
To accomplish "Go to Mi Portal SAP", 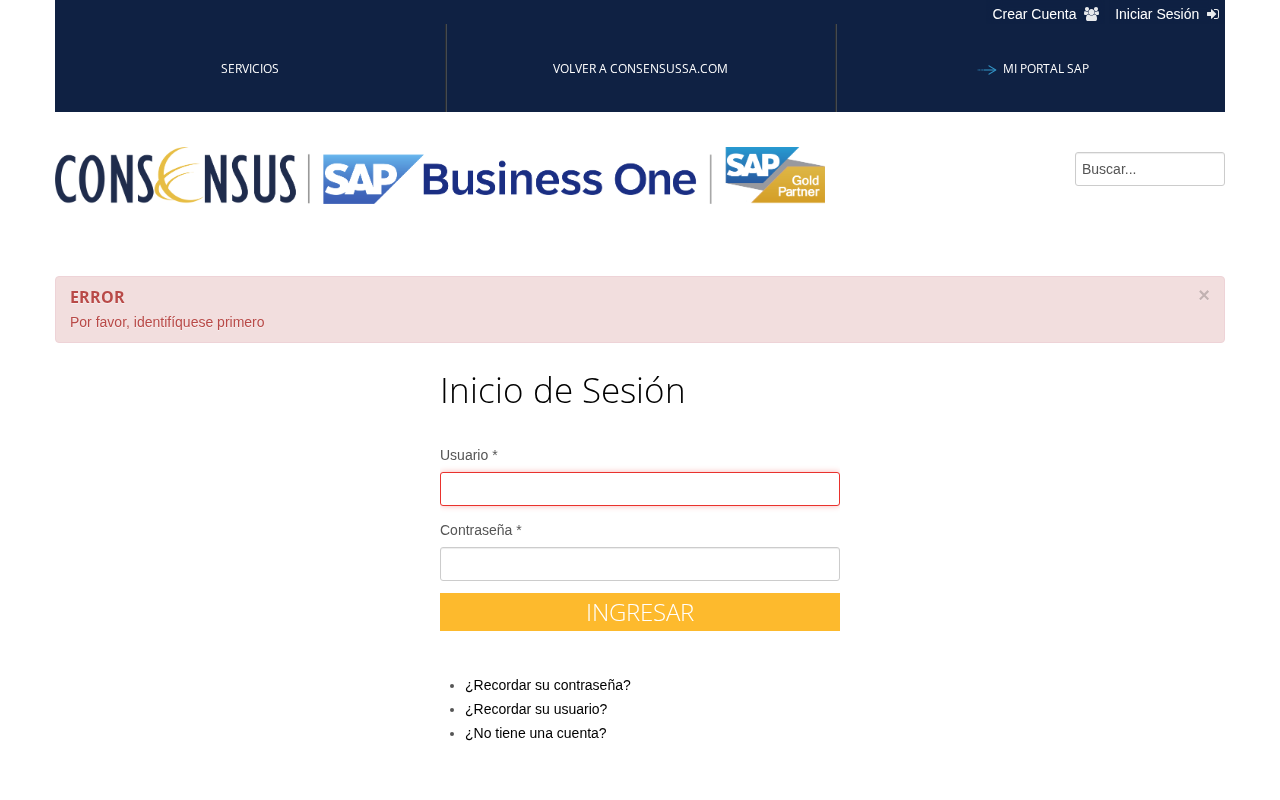I will [1046, 69].
